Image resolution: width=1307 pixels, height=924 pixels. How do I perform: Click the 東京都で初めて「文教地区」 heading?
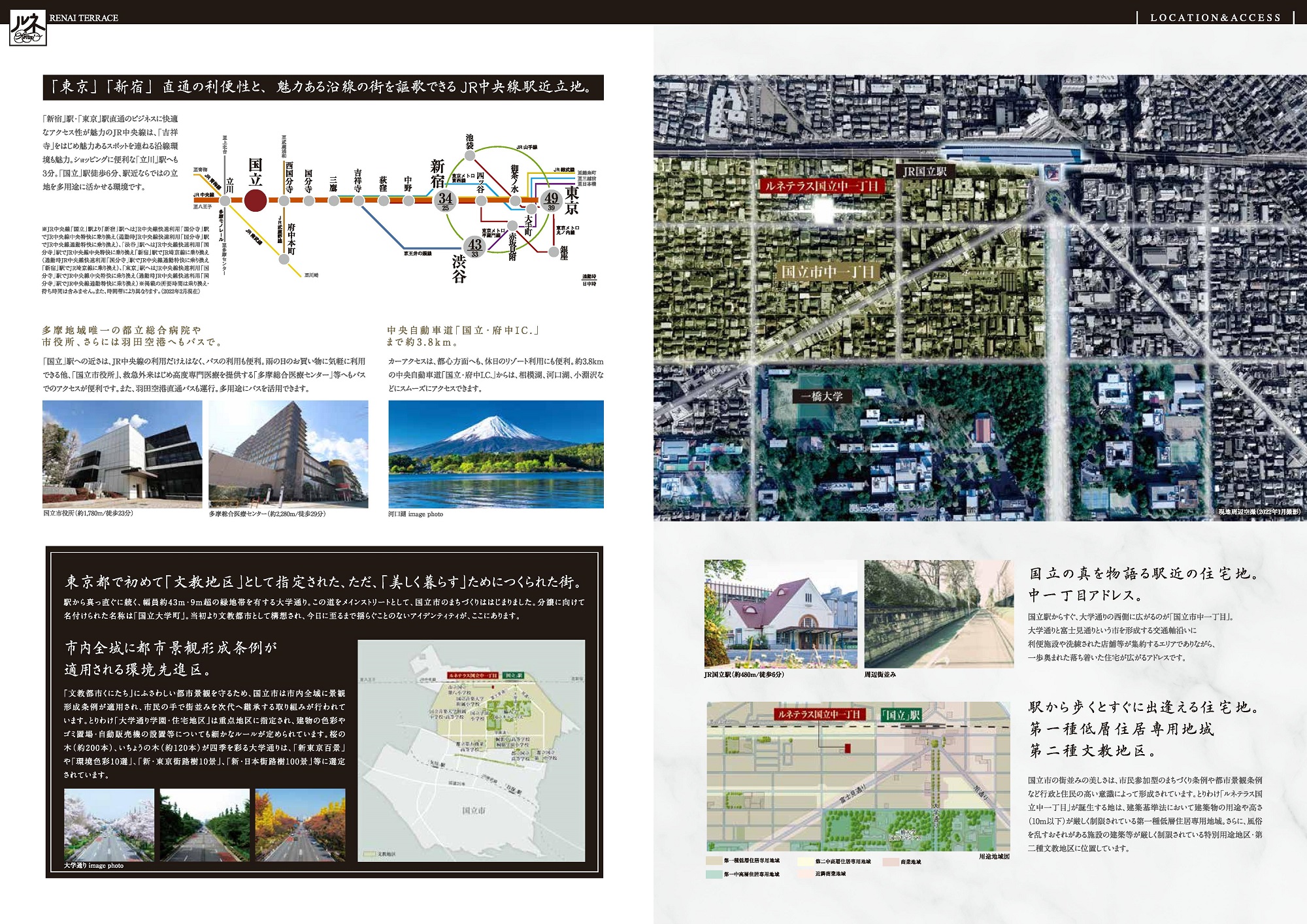(323, 582)
